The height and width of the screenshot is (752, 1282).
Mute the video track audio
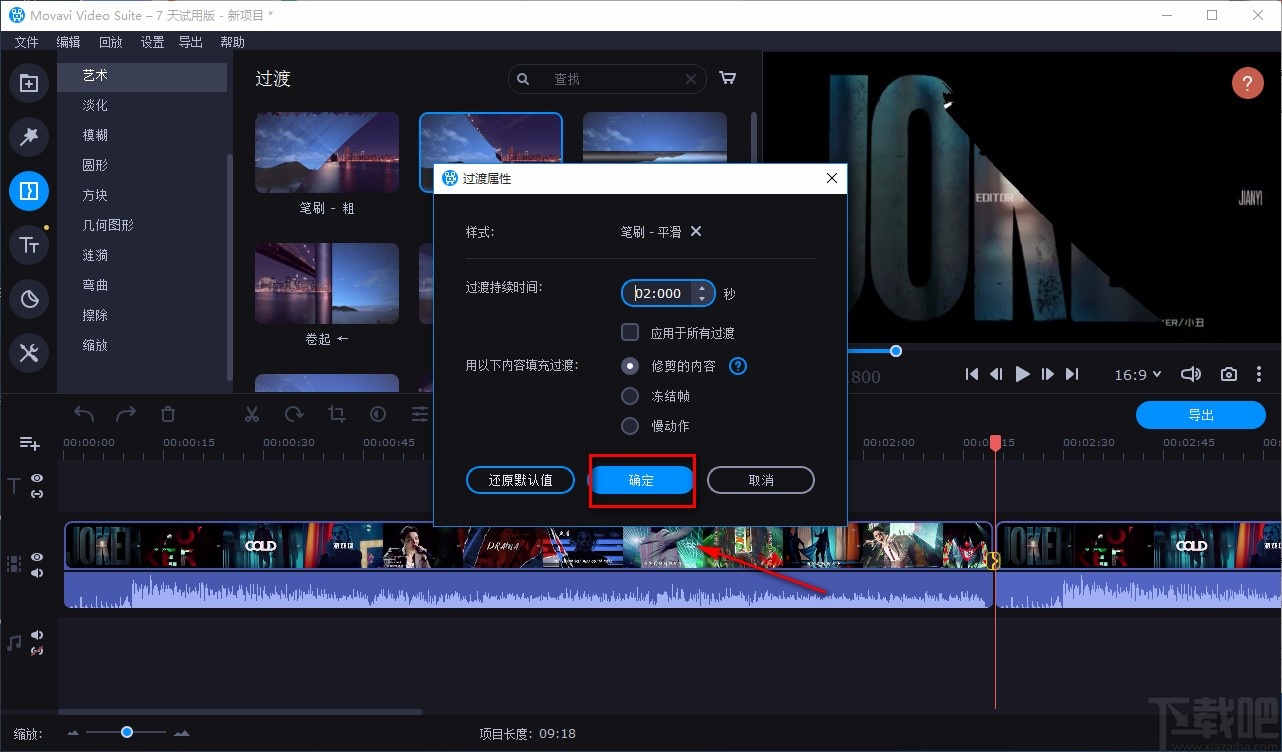[37, 573]
